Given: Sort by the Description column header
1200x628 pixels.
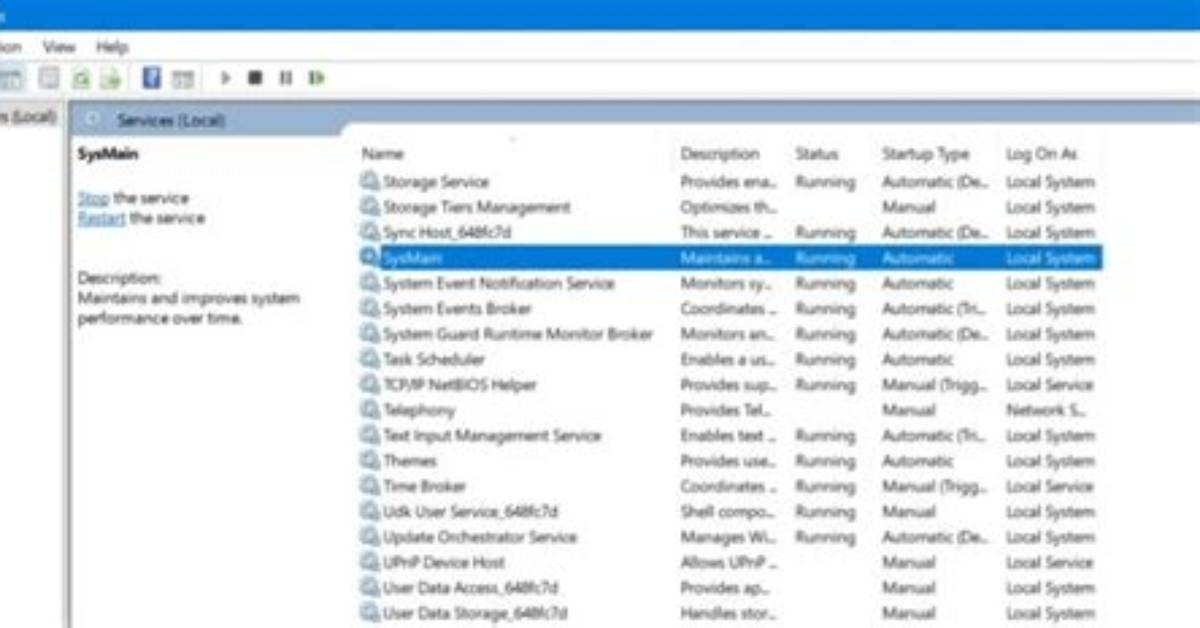Looking at the screenshot, I should (720, 154).
